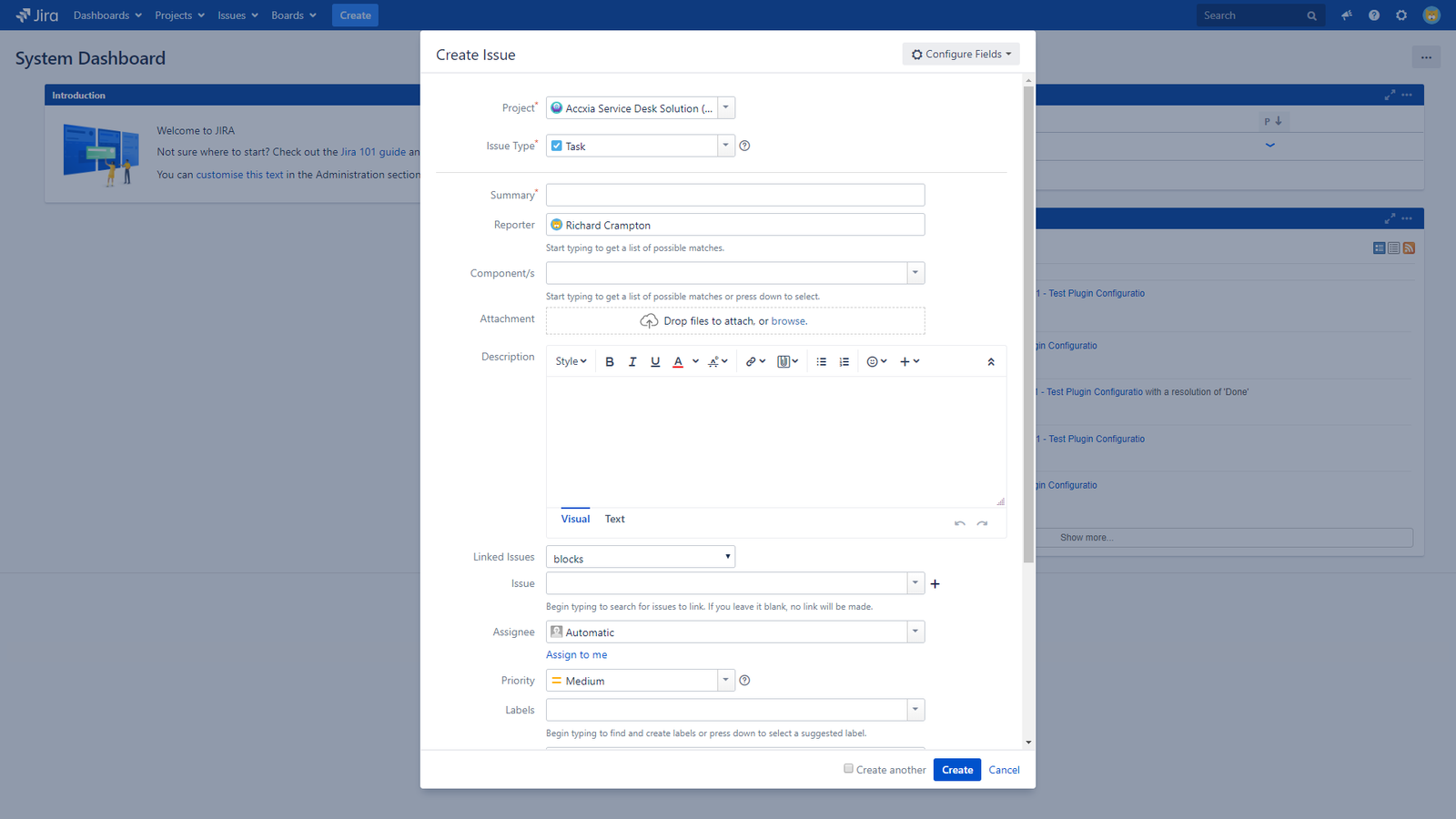Open the Assignee dropdown arrow
The width and height of the screenshot is (1456, 819).
click(x=915, y=632)
